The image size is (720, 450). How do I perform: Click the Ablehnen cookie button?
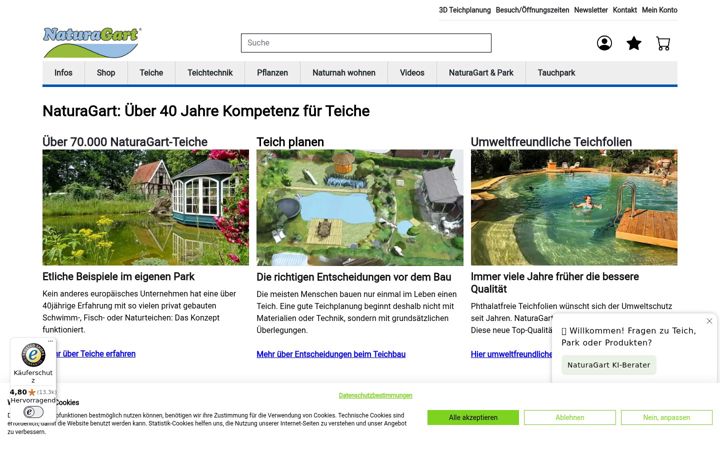(x=570, y=417)
